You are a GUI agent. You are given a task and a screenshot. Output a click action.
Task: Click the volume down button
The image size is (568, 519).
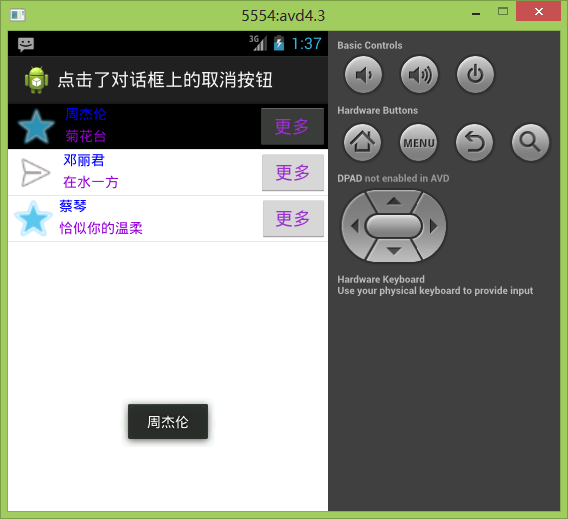click(363, 74)
